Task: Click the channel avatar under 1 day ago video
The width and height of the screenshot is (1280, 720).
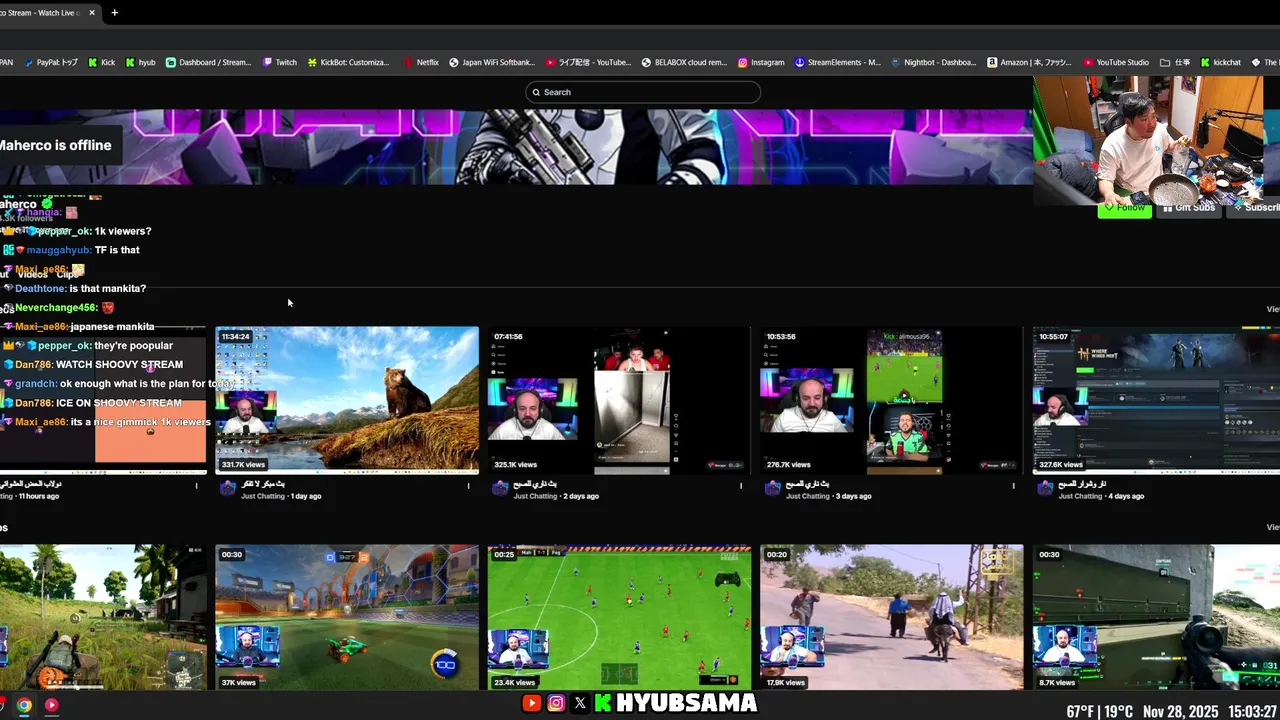Action: 227,488
